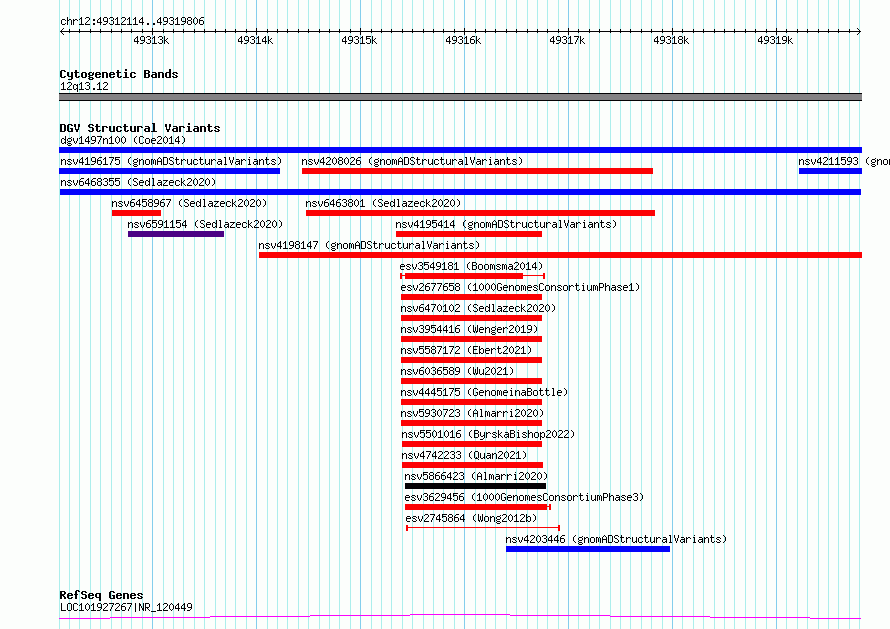Viewport: 890px width, 629px height.
Task: Open nsv4203446 gnomADStructuralVariants label
Action: [616, 539]
